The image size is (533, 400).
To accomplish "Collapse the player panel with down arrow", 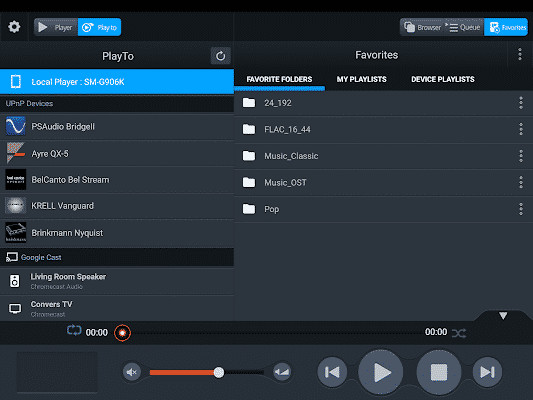I will [x=503, y=315].
